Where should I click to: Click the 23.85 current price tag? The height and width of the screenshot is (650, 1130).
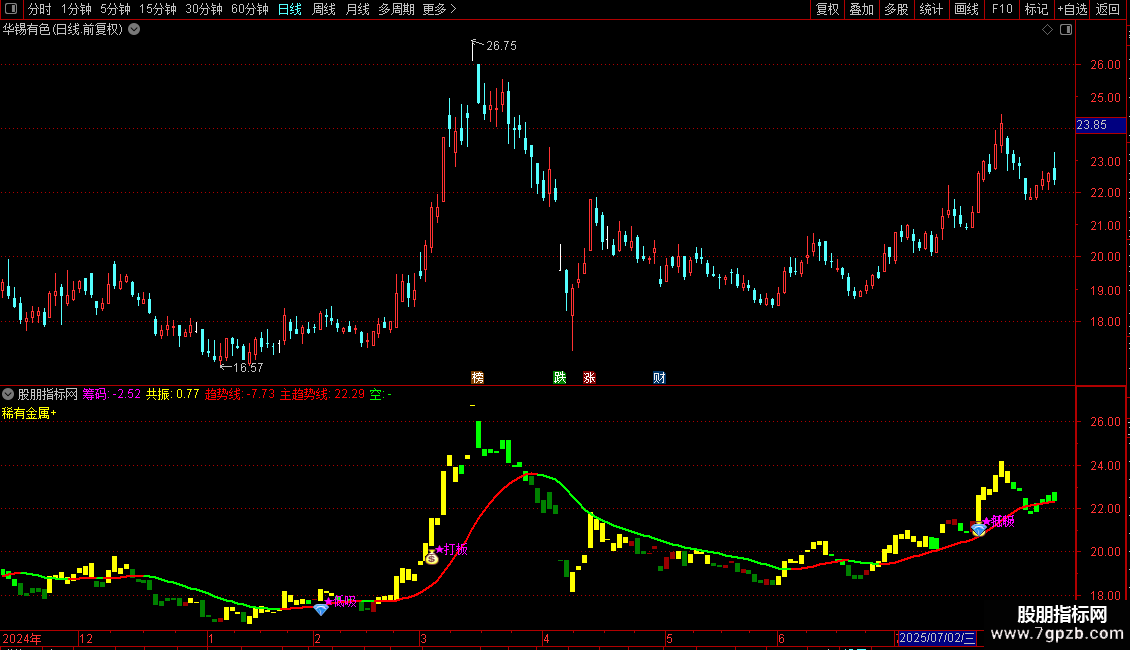click(1100, 125)
